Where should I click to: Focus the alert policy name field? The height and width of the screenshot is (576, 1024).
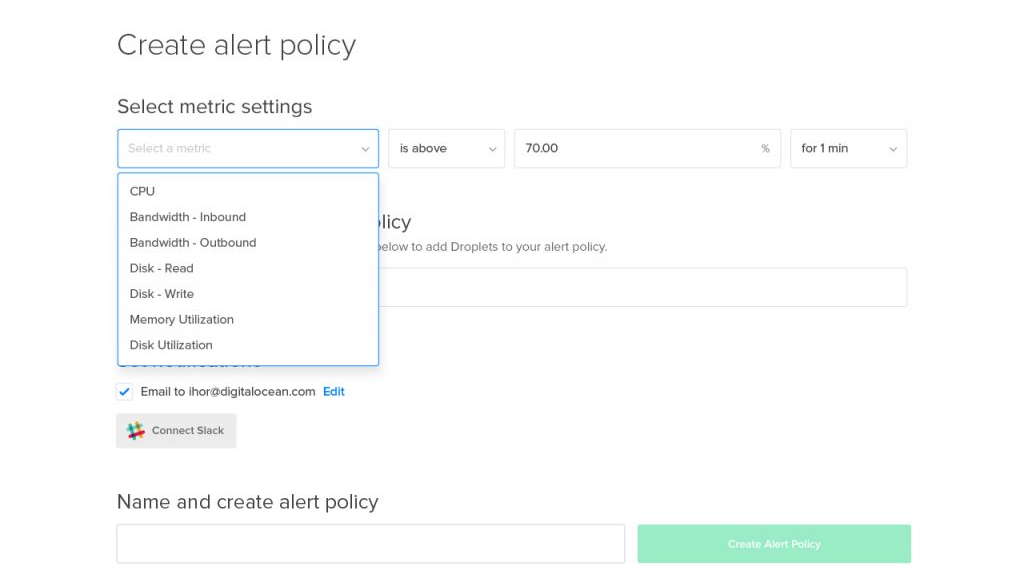point(370,544)
